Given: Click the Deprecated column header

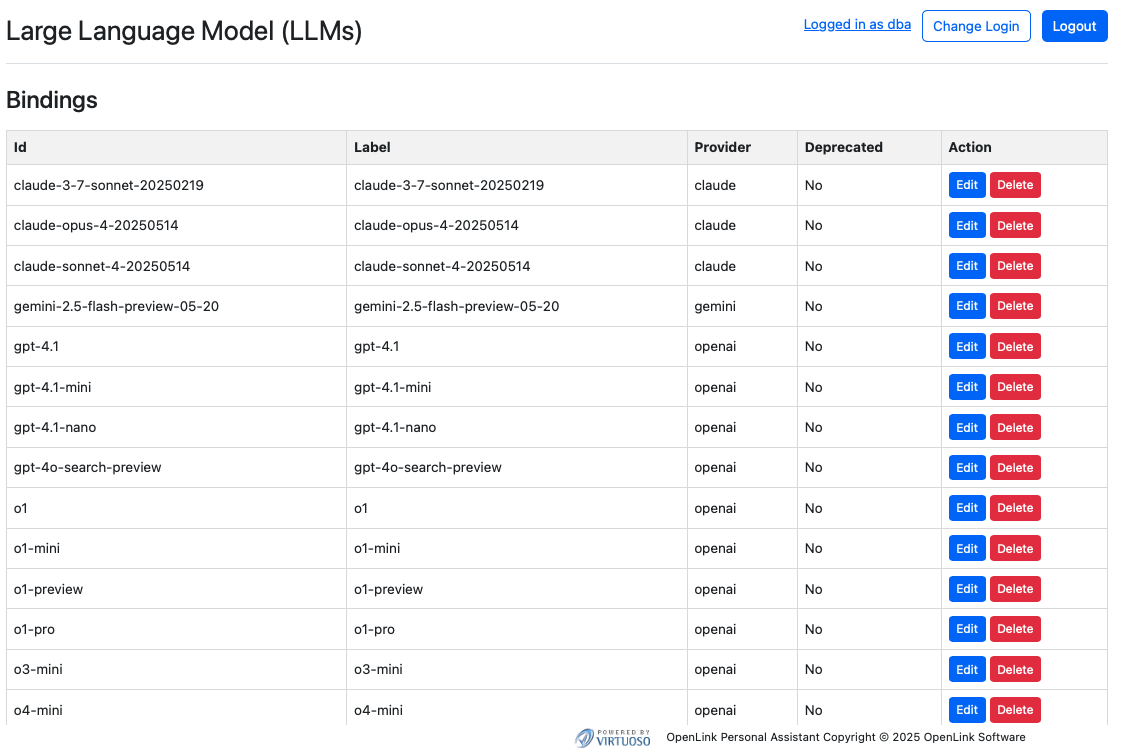Looking at the screenshot, I should tap(869, 147).
